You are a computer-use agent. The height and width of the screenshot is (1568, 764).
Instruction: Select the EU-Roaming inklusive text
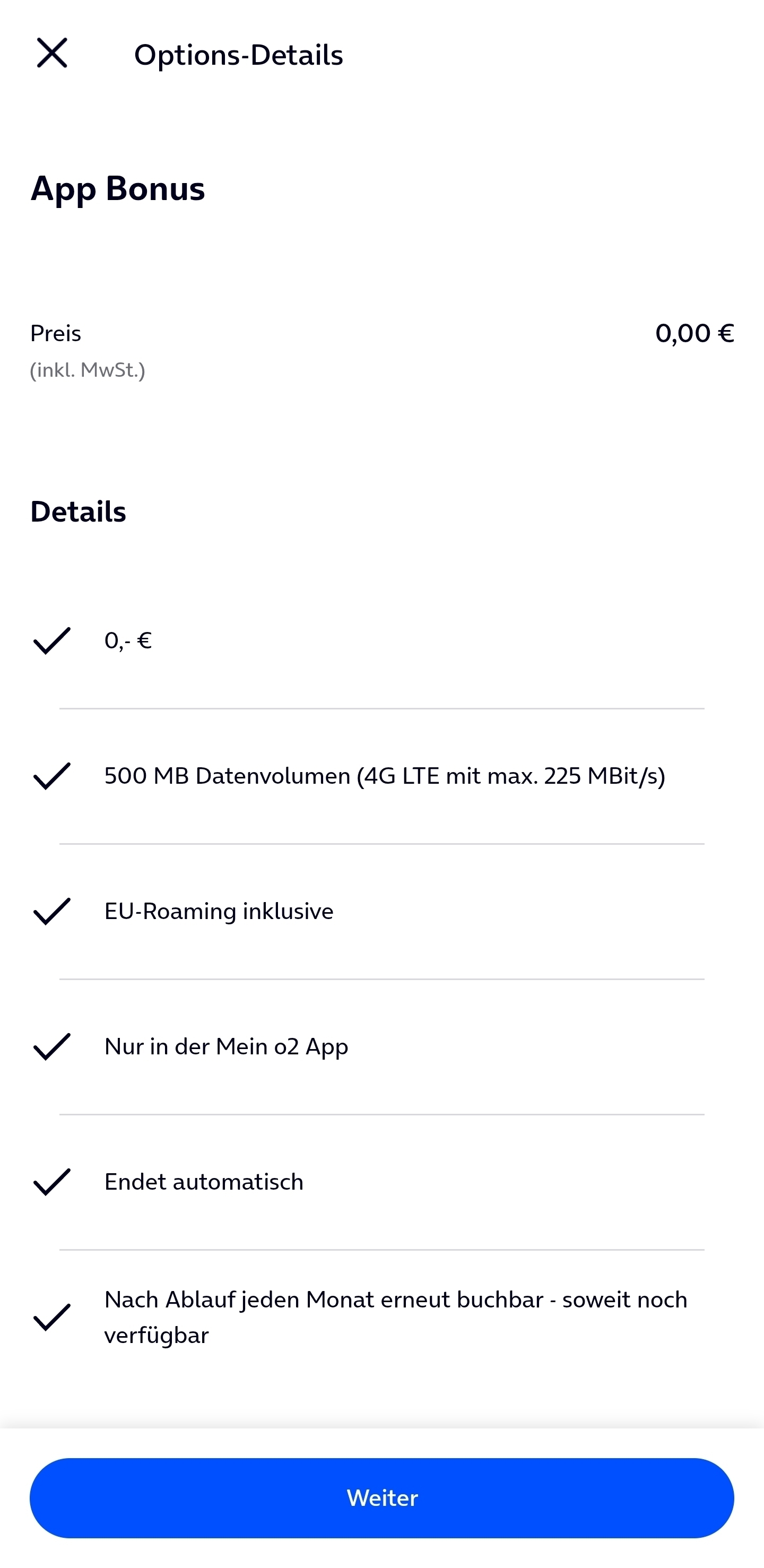219,911
